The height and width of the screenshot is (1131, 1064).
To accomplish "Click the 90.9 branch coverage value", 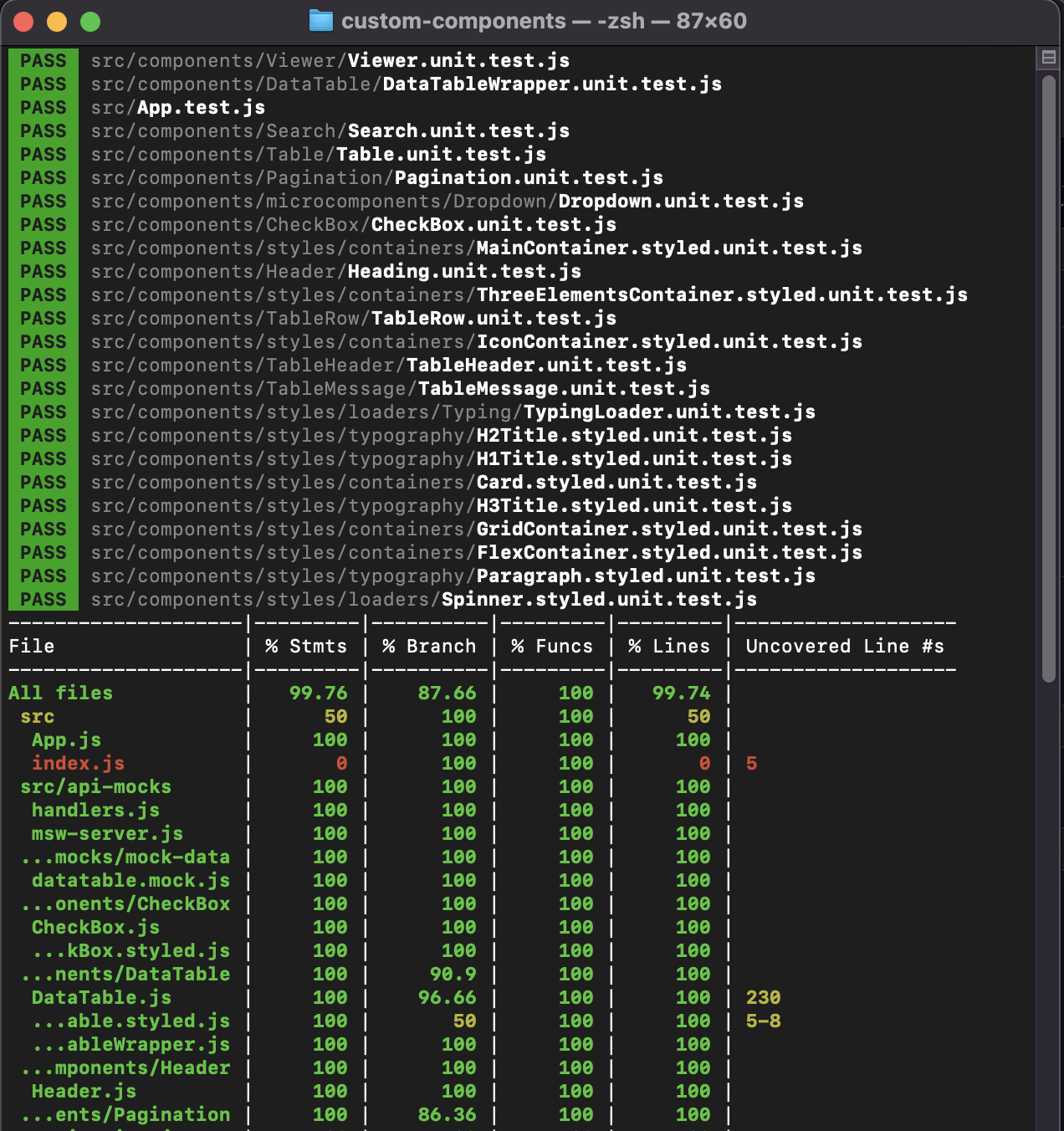I will [453, 975].
